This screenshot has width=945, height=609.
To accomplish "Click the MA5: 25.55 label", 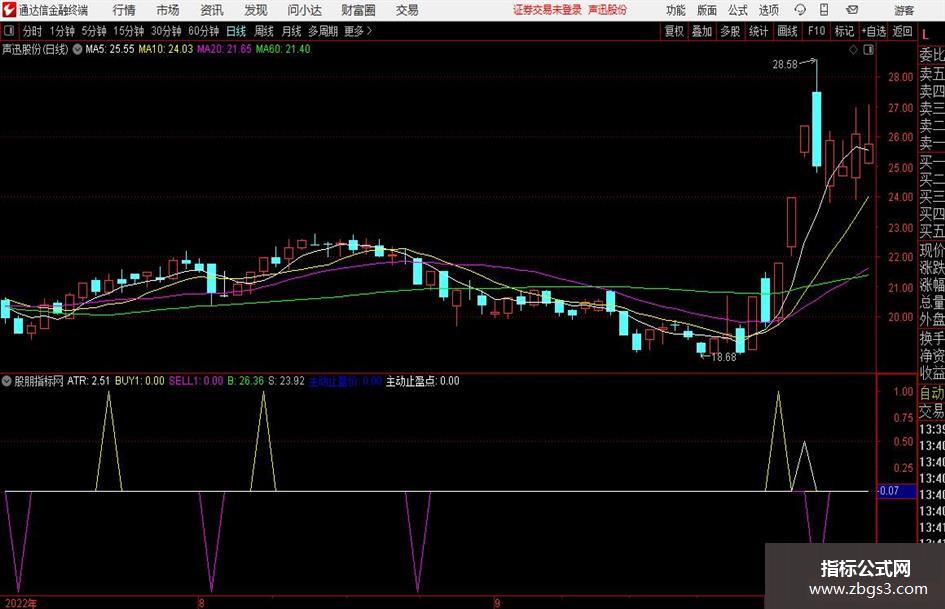I will pyautogui.click(x=110, y=49).
